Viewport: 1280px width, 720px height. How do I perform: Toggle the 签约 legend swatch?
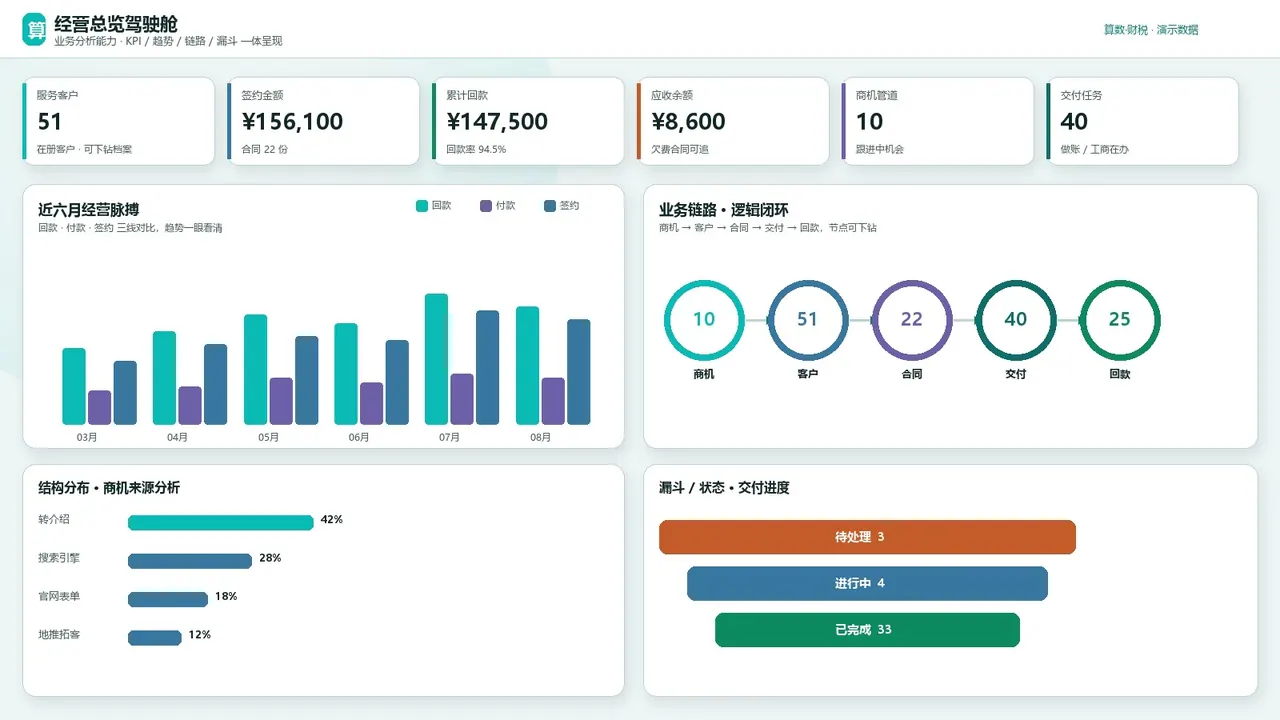(x=550, y=206)
